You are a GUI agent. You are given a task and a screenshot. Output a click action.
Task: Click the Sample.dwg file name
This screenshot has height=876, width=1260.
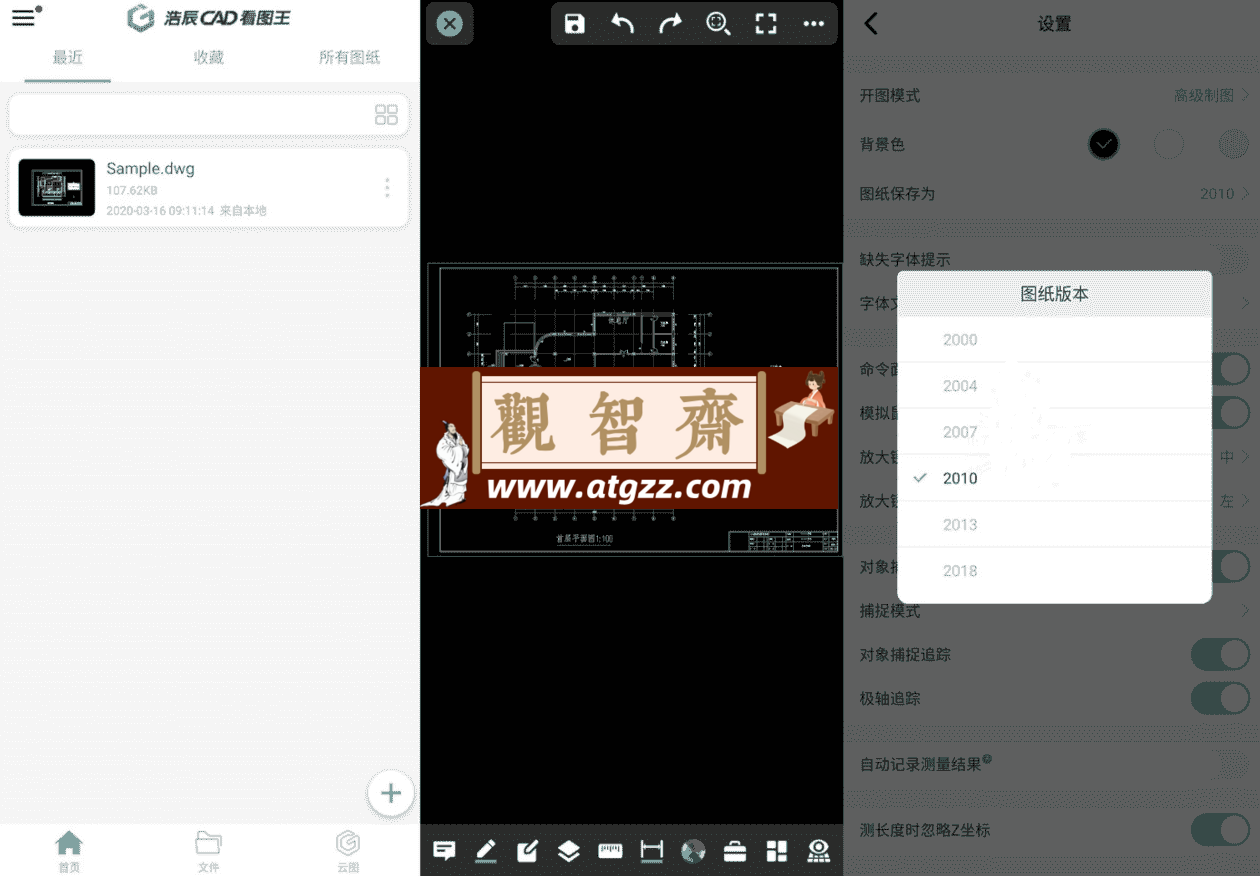(x=150, y=168)
